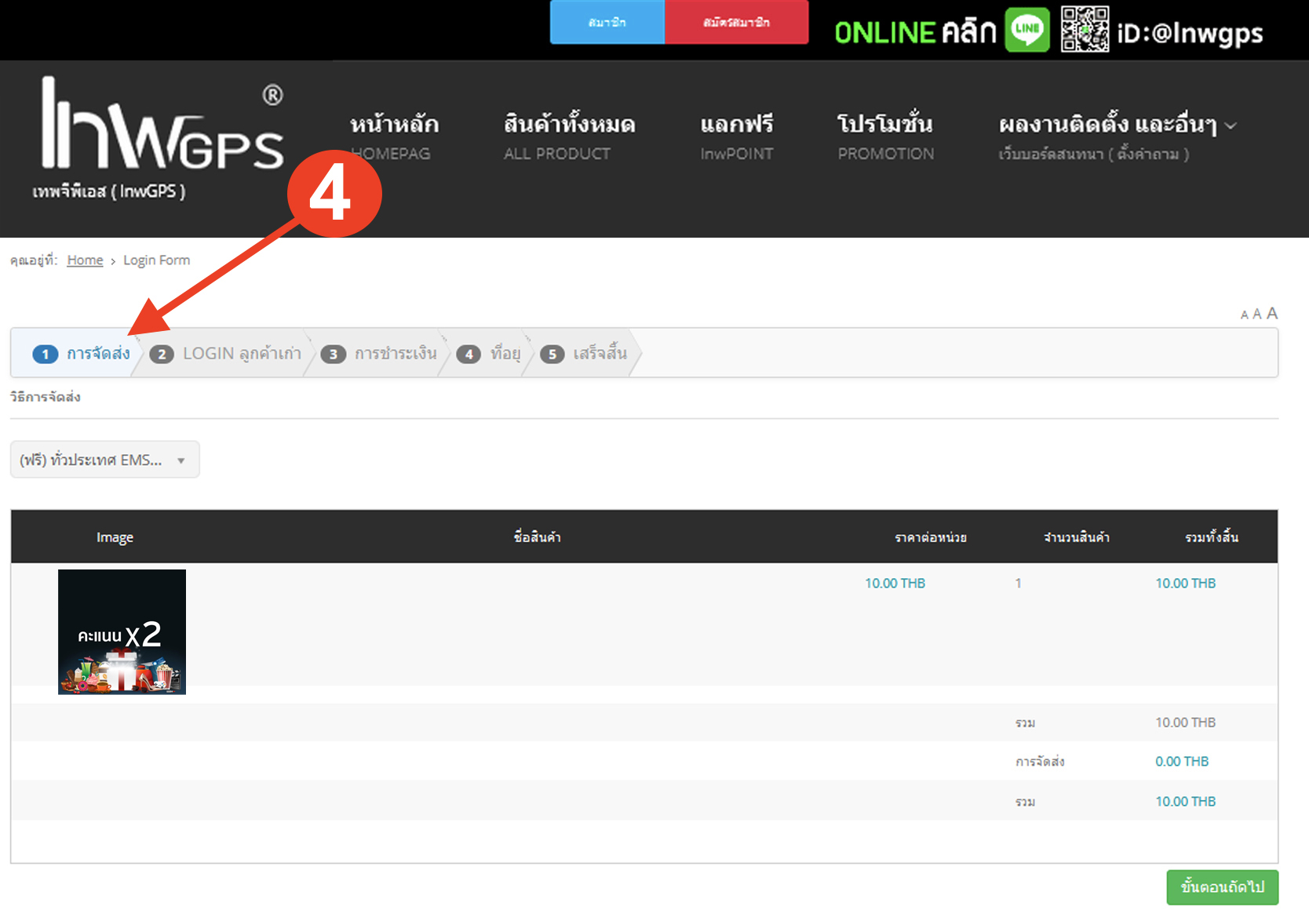The height and width of the screenshot is (924, 1309).
Task: Click the step 1 number badge
Action: click(x=46, y=355)
